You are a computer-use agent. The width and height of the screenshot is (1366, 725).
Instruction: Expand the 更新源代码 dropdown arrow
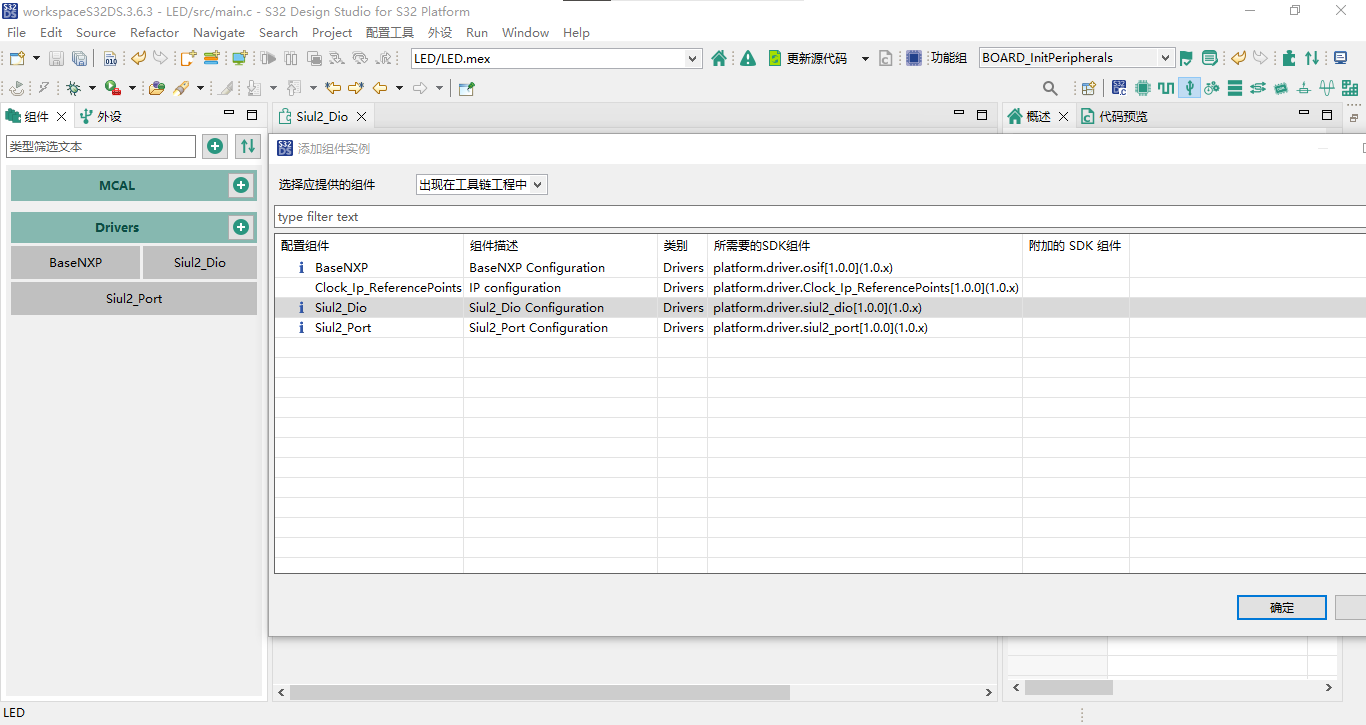point(866,59)
